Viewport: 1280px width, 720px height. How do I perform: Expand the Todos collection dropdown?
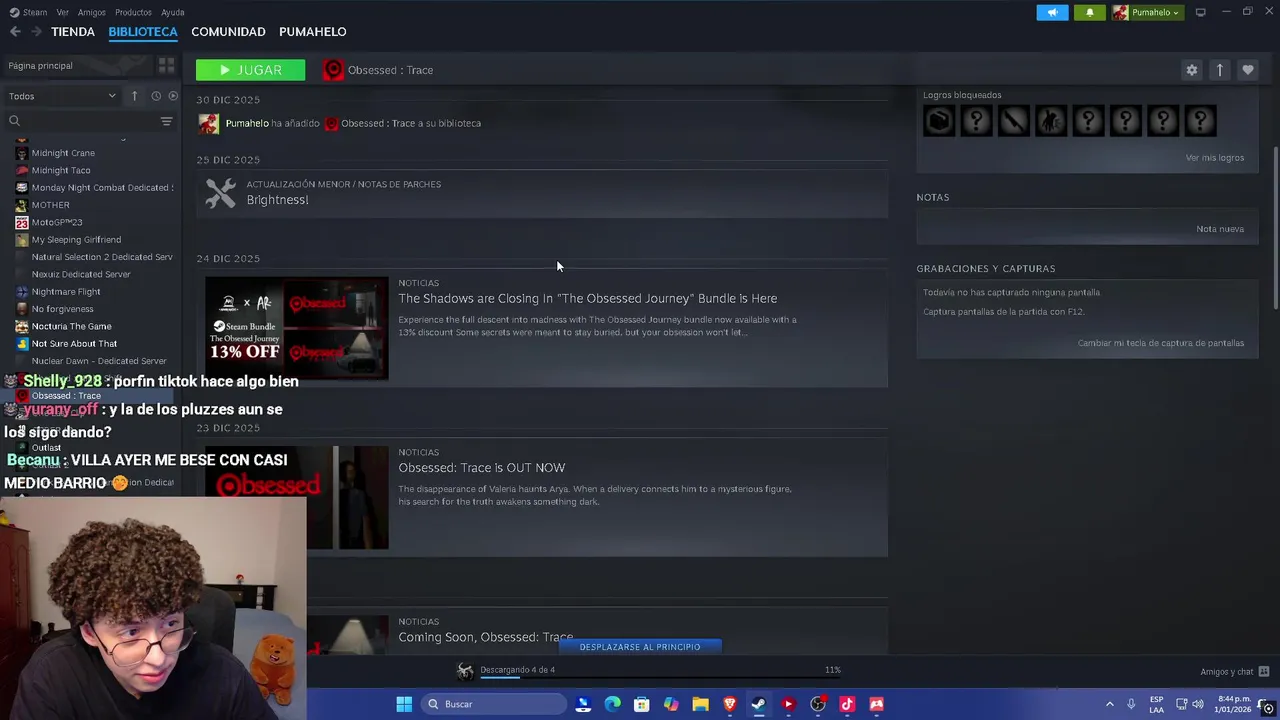tap(62, 96)
